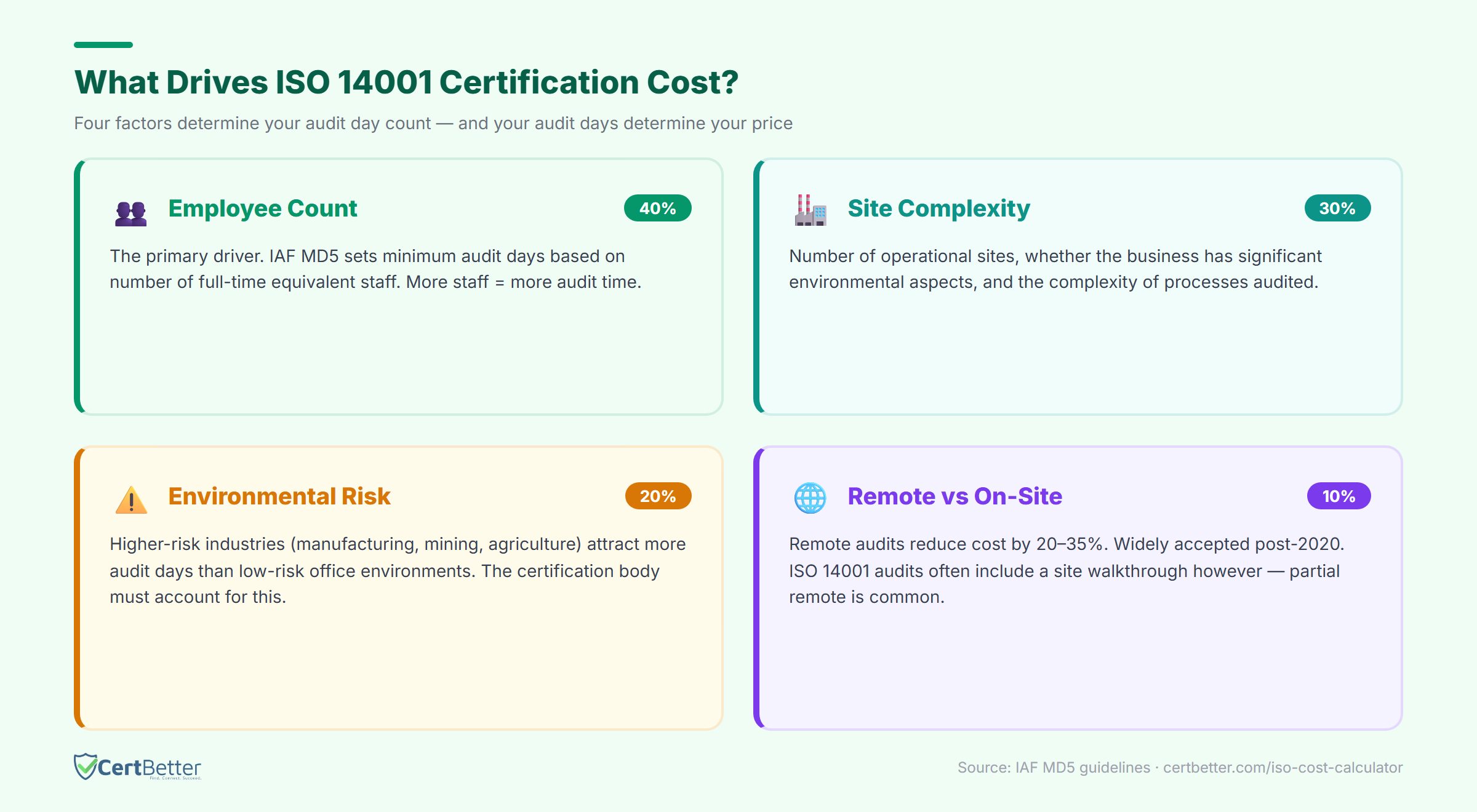Click the subtitle 'Four factors determine your audit day count'
1477x812 pixels.
(252, 123)
